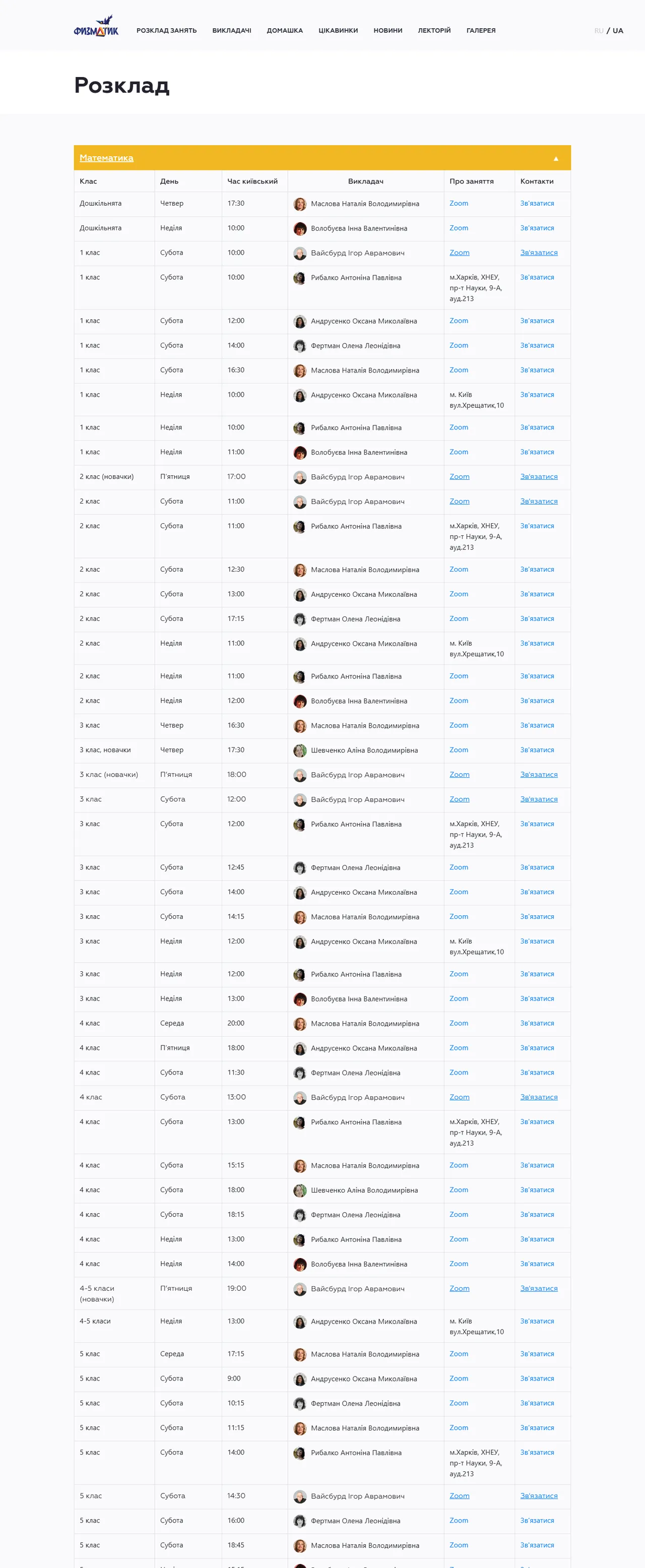Click the Математика heading link
Screen dimensions: 645x1568
(x=106, y=158)
